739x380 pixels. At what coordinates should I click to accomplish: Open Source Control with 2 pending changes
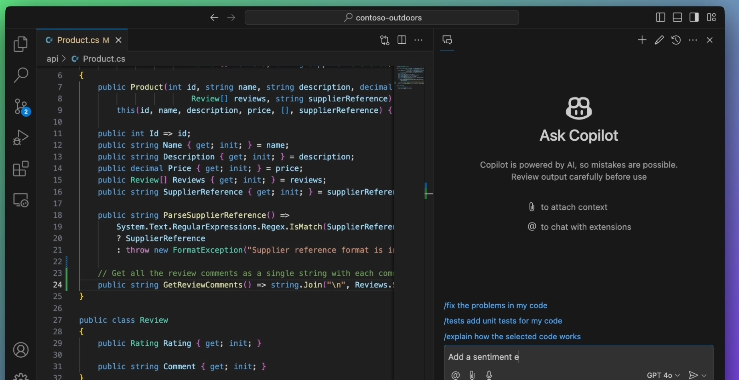point(21,107)
